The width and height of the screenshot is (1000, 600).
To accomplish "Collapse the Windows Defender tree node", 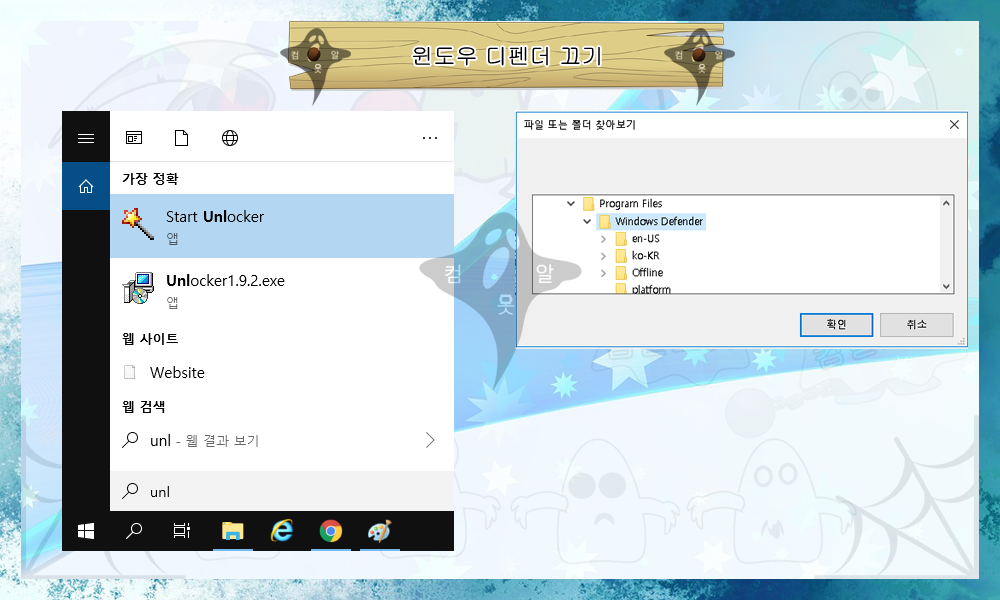I will (587, 221).
